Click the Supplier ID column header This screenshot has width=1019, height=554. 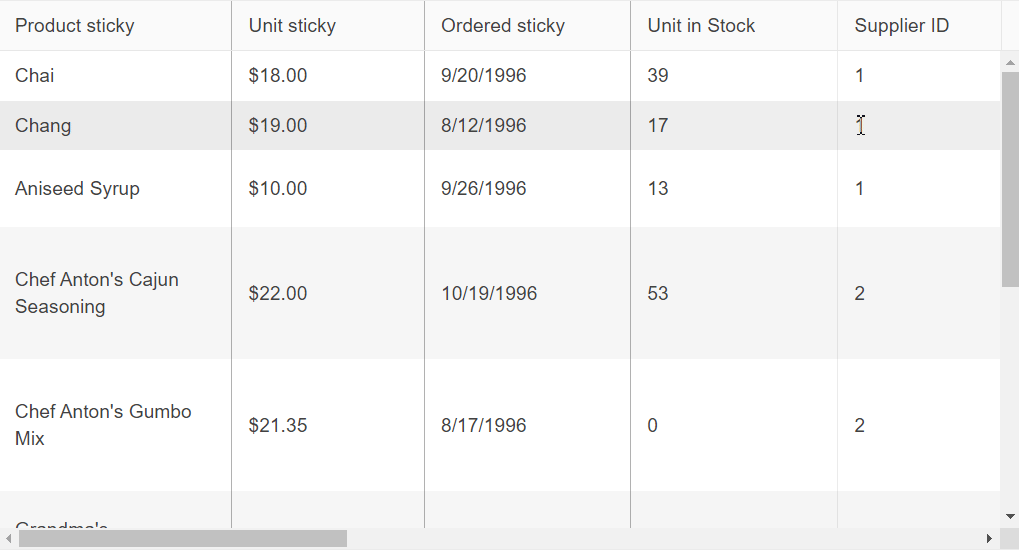(x=901, y=26)
